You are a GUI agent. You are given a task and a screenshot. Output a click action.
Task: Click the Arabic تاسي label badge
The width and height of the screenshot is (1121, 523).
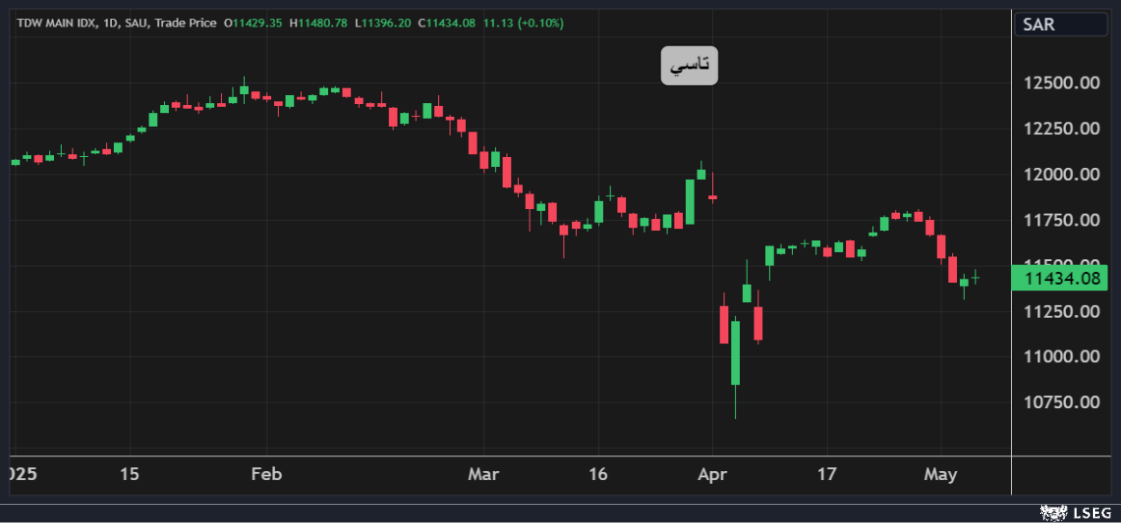point(689,66)
